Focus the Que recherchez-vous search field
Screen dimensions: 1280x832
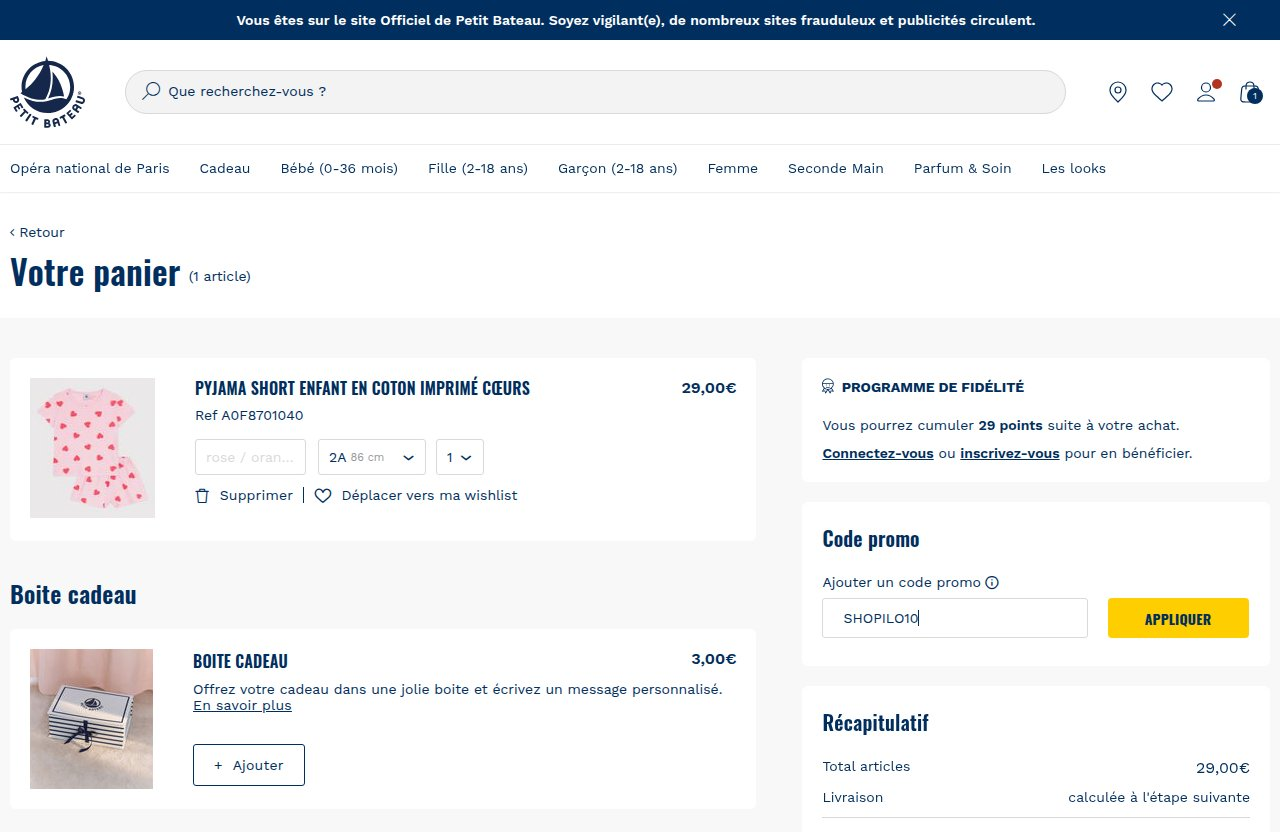[x=595, y=91]
